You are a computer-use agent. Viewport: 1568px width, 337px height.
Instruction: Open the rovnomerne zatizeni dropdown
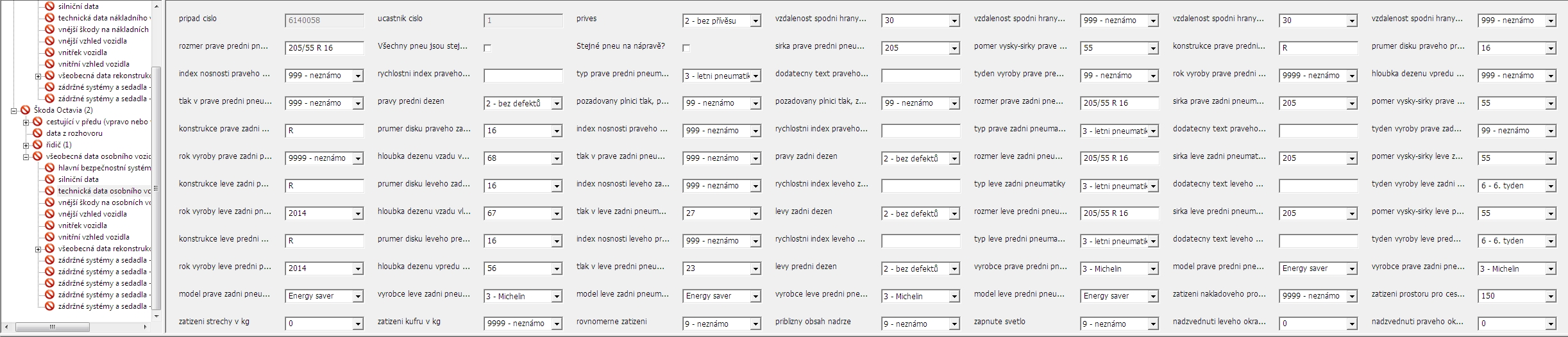[x=755, y=324]
